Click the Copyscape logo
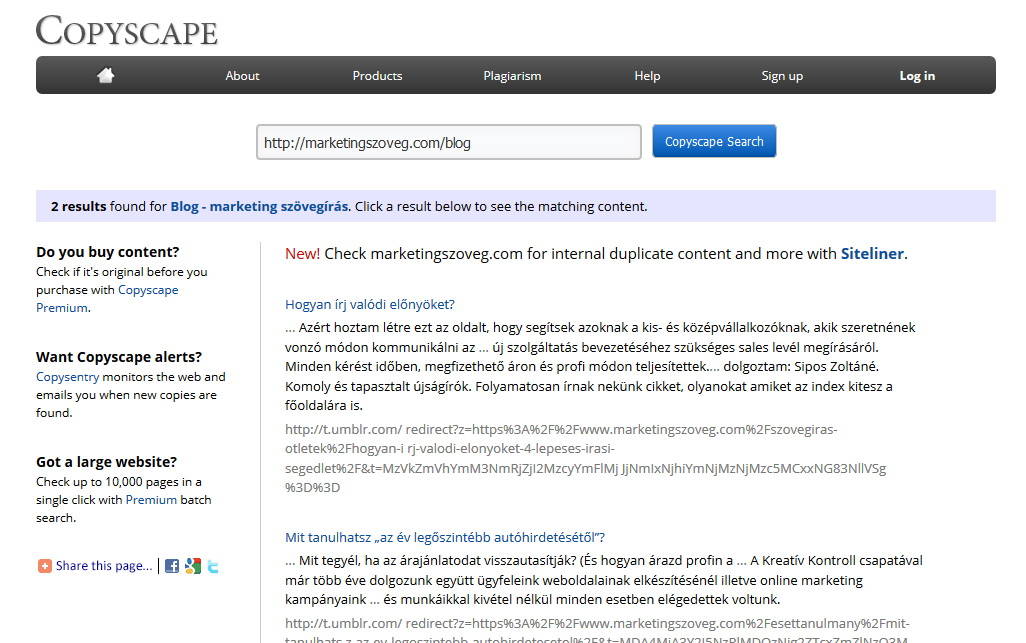Screen dimensions: 1026x643 pos(126,30)
